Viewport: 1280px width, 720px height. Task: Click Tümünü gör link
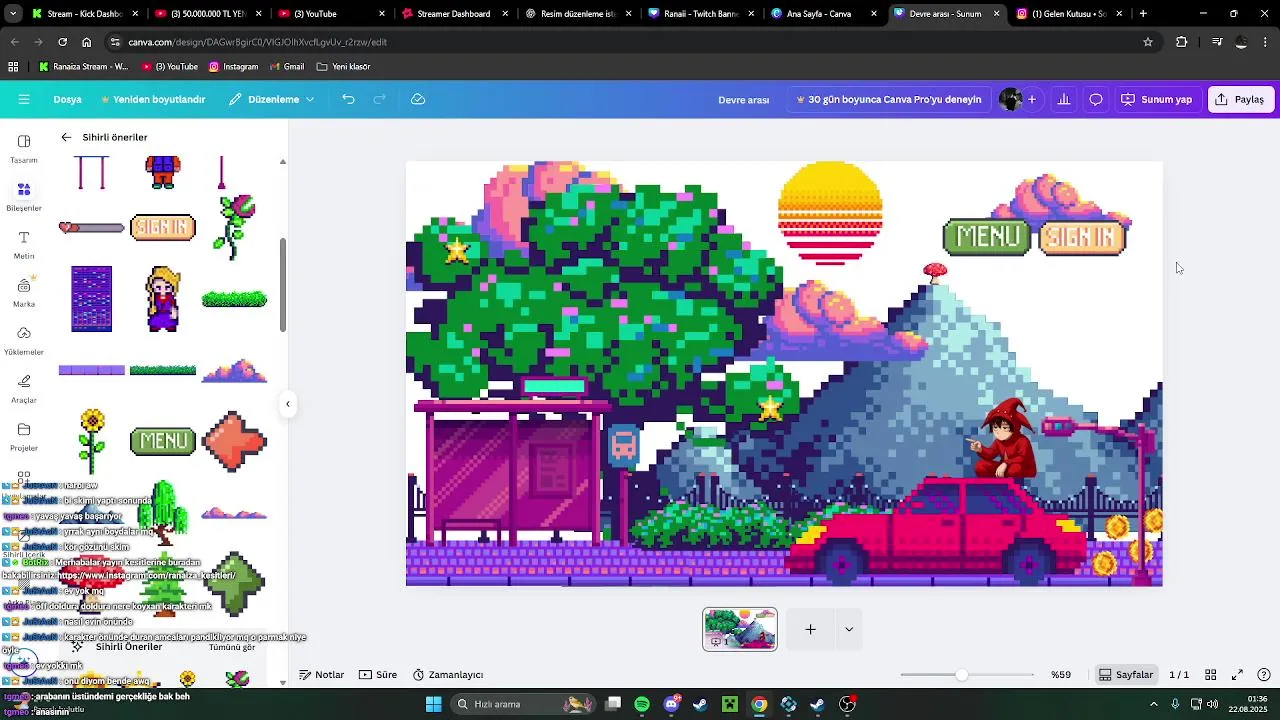click(x=232, y=647)
